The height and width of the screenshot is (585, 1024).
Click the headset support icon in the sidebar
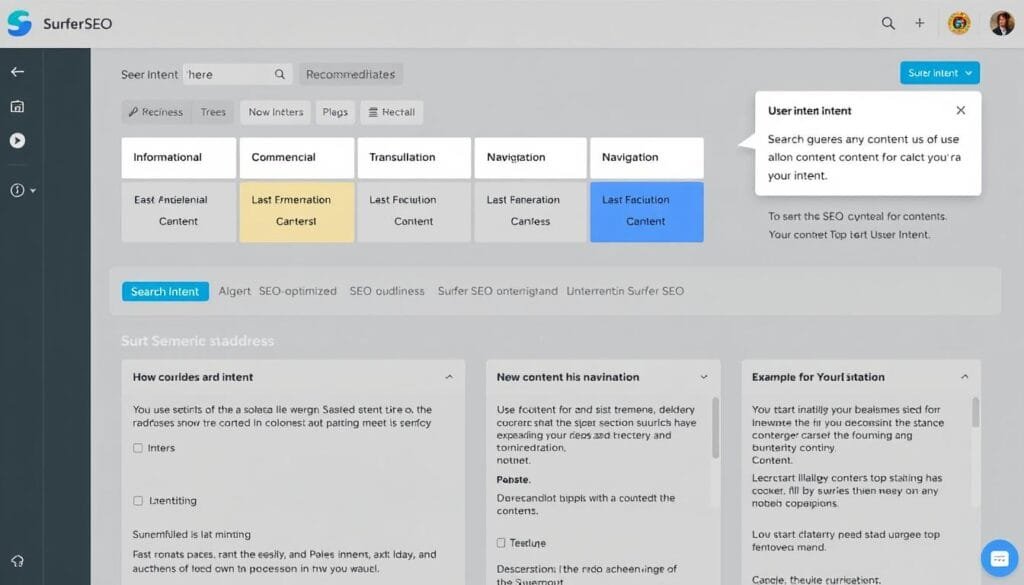pyautogui.click(x=17, y=561)
